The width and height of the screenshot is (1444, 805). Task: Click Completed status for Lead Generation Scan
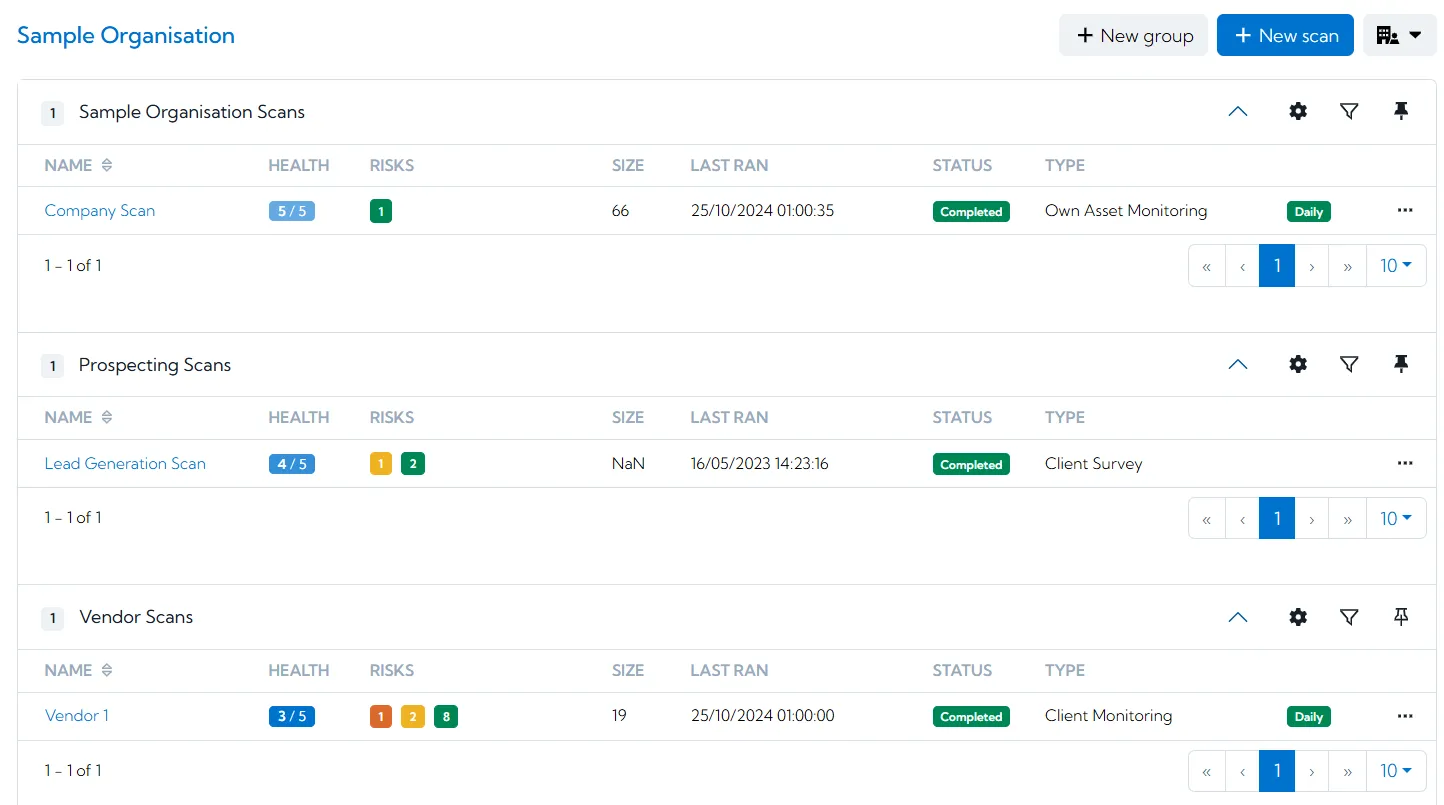click(971, 464)
